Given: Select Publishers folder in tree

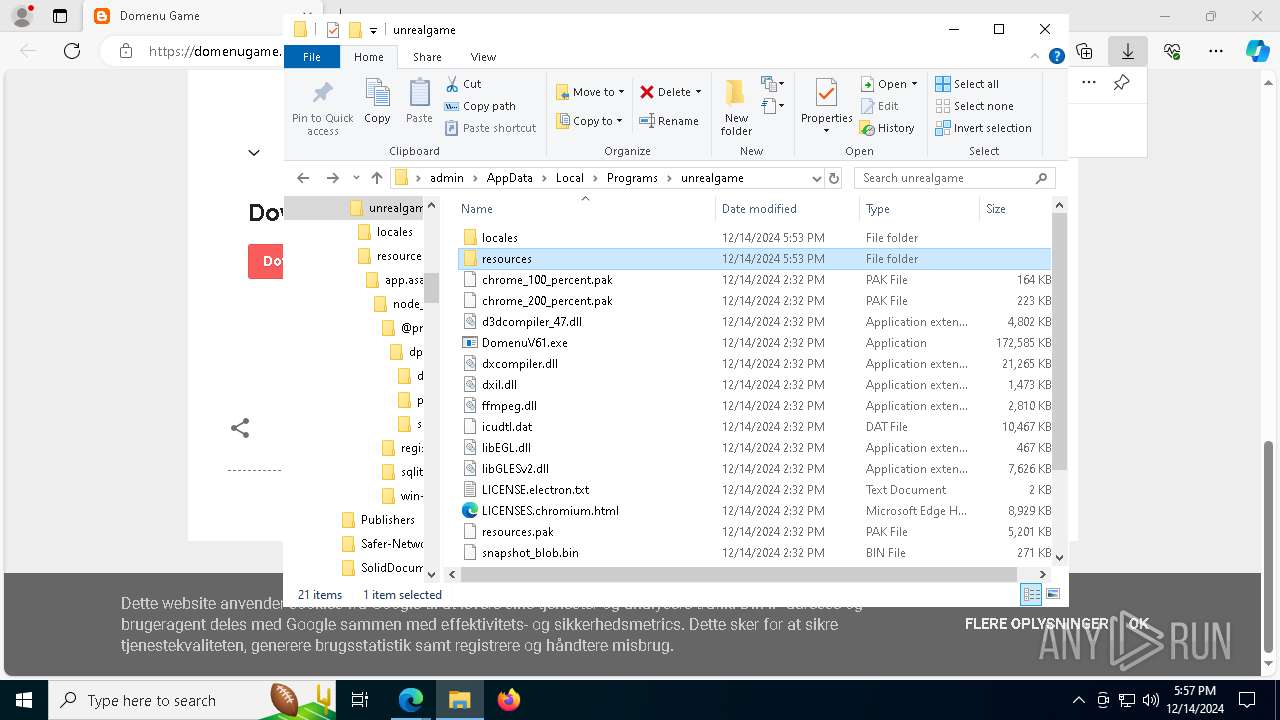Looking at the screenshot, I should coord(387,520).
